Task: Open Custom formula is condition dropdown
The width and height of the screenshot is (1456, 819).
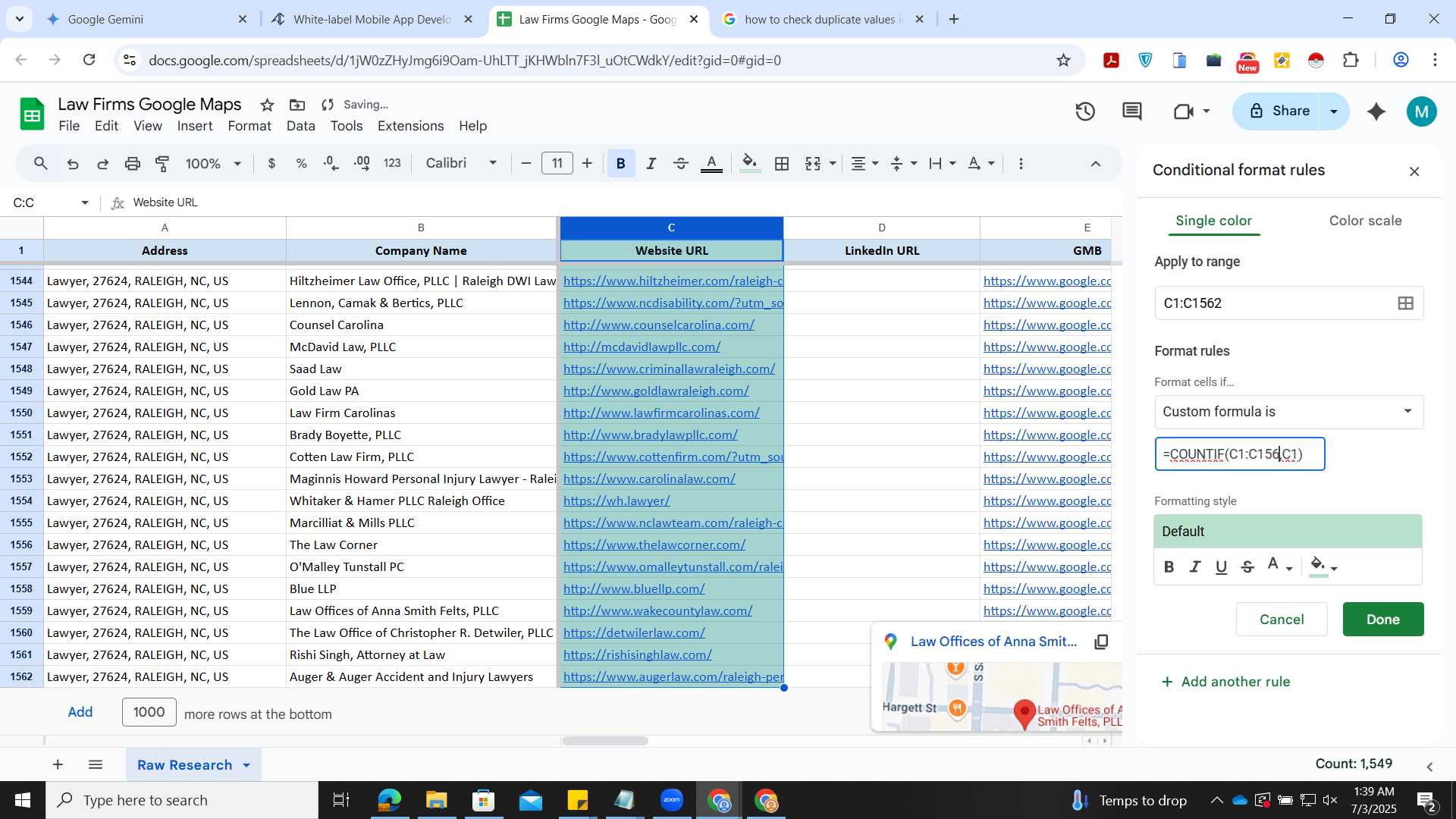Action: [1288, 412]
